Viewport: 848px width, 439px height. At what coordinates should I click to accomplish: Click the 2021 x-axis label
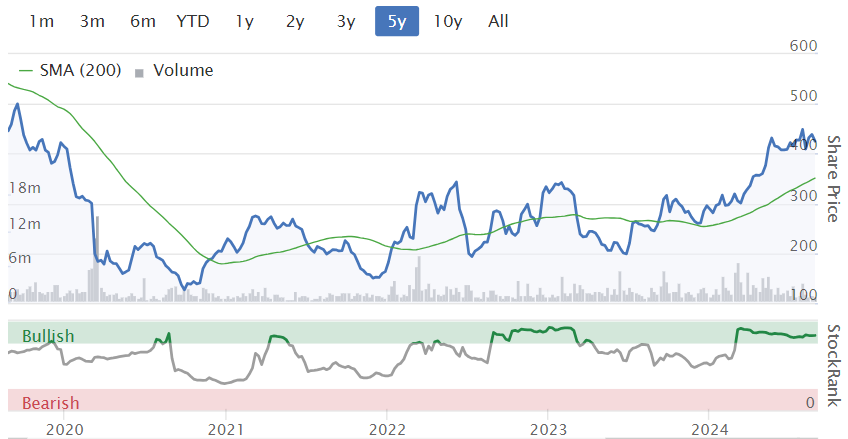(225, 430)
